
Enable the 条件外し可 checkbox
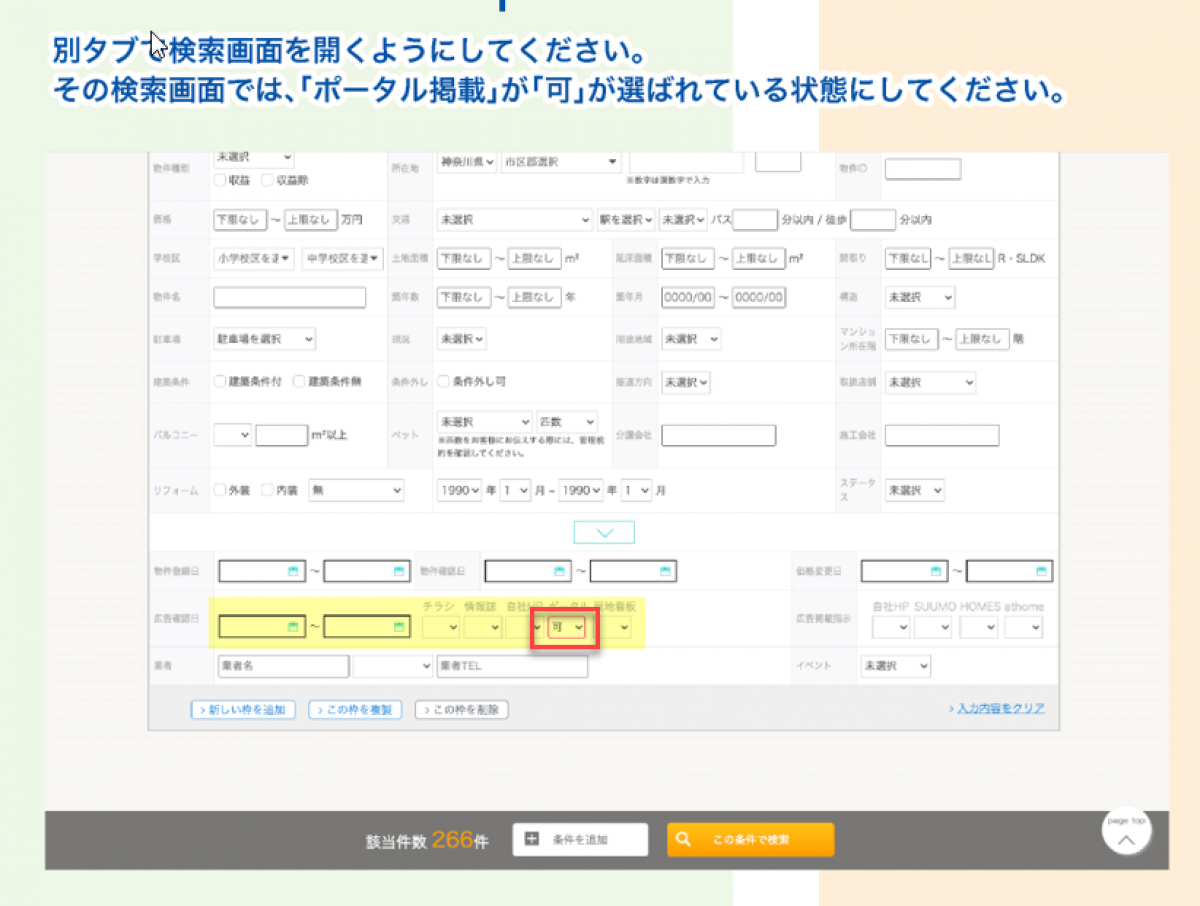click(x=444, y=382)
